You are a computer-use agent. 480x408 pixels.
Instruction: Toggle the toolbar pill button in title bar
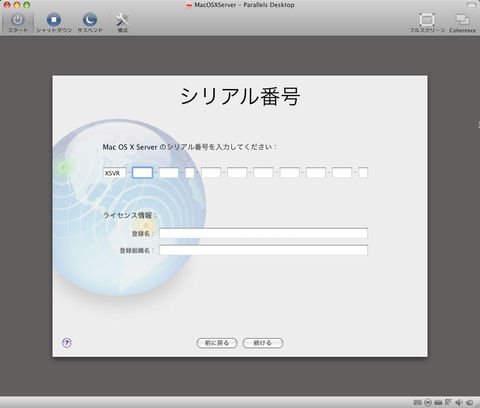click(471, 5)
